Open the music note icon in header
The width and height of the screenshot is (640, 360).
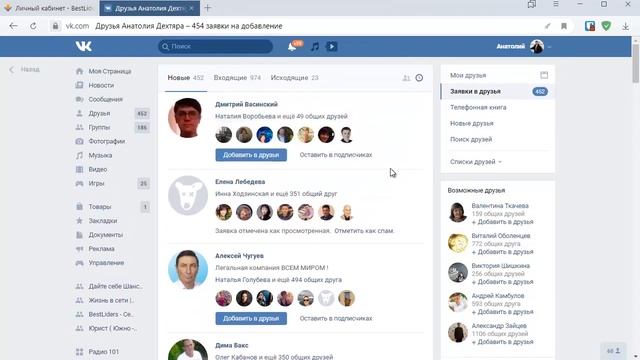point(314,47)
